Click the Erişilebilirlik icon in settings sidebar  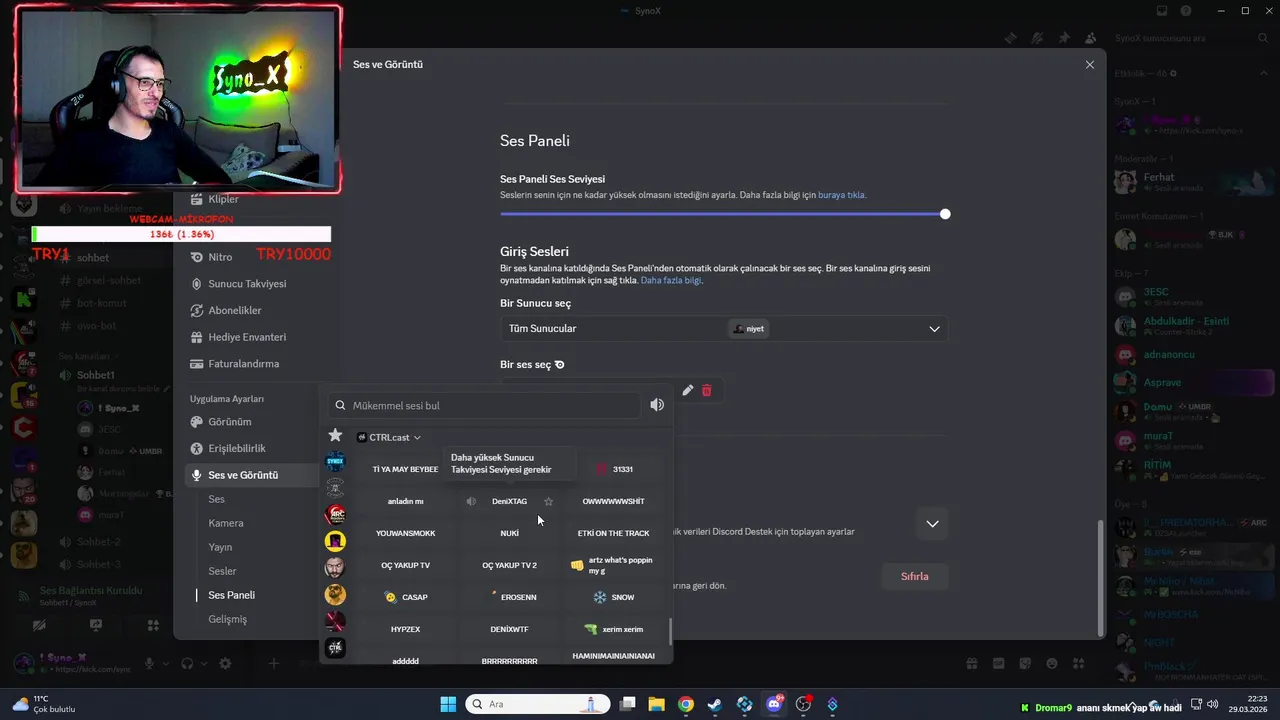(x=196, y=448)
